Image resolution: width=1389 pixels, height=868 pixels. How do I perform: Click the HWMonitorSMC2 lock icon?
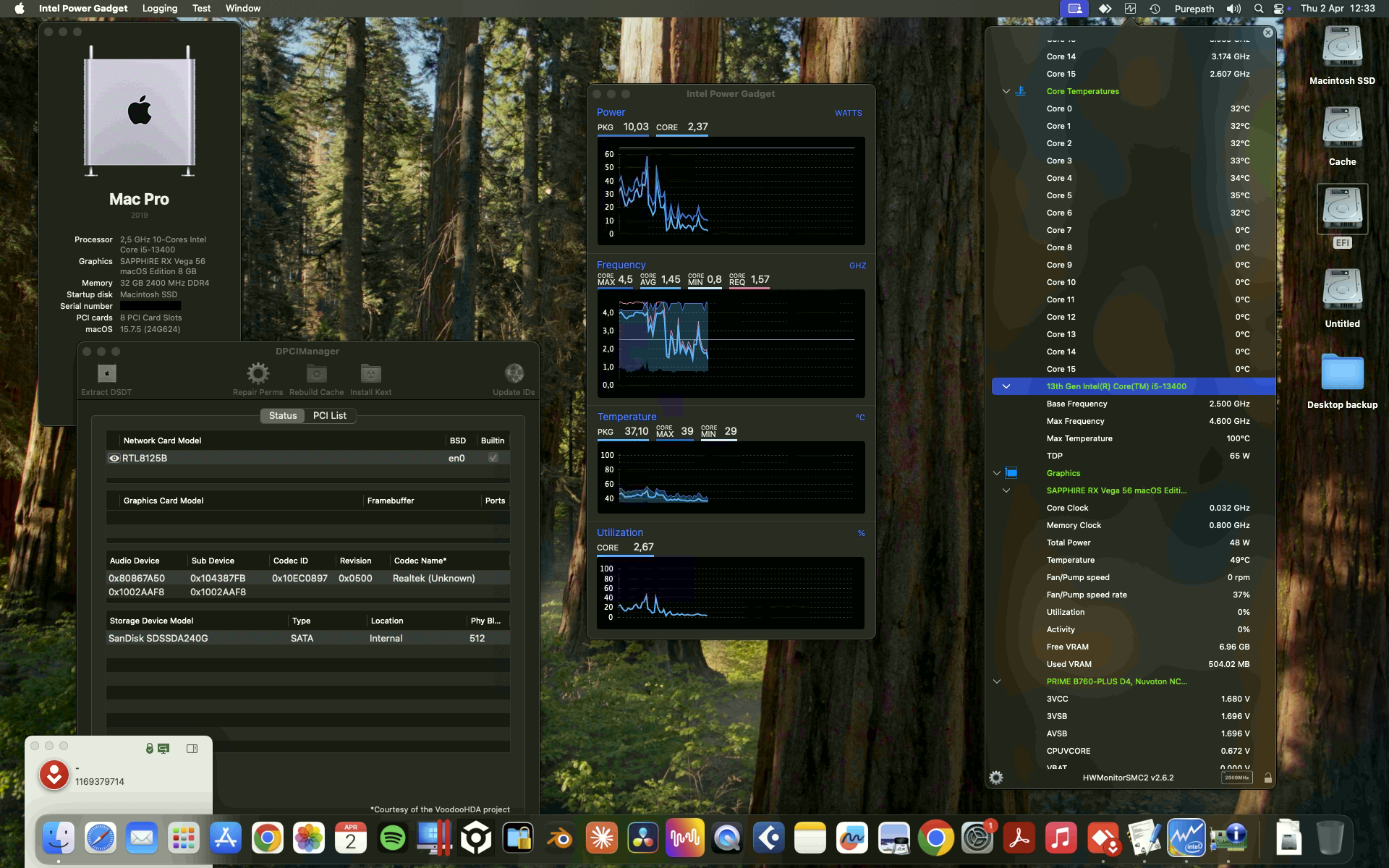pyautogui.click(x=1267, y=778)
